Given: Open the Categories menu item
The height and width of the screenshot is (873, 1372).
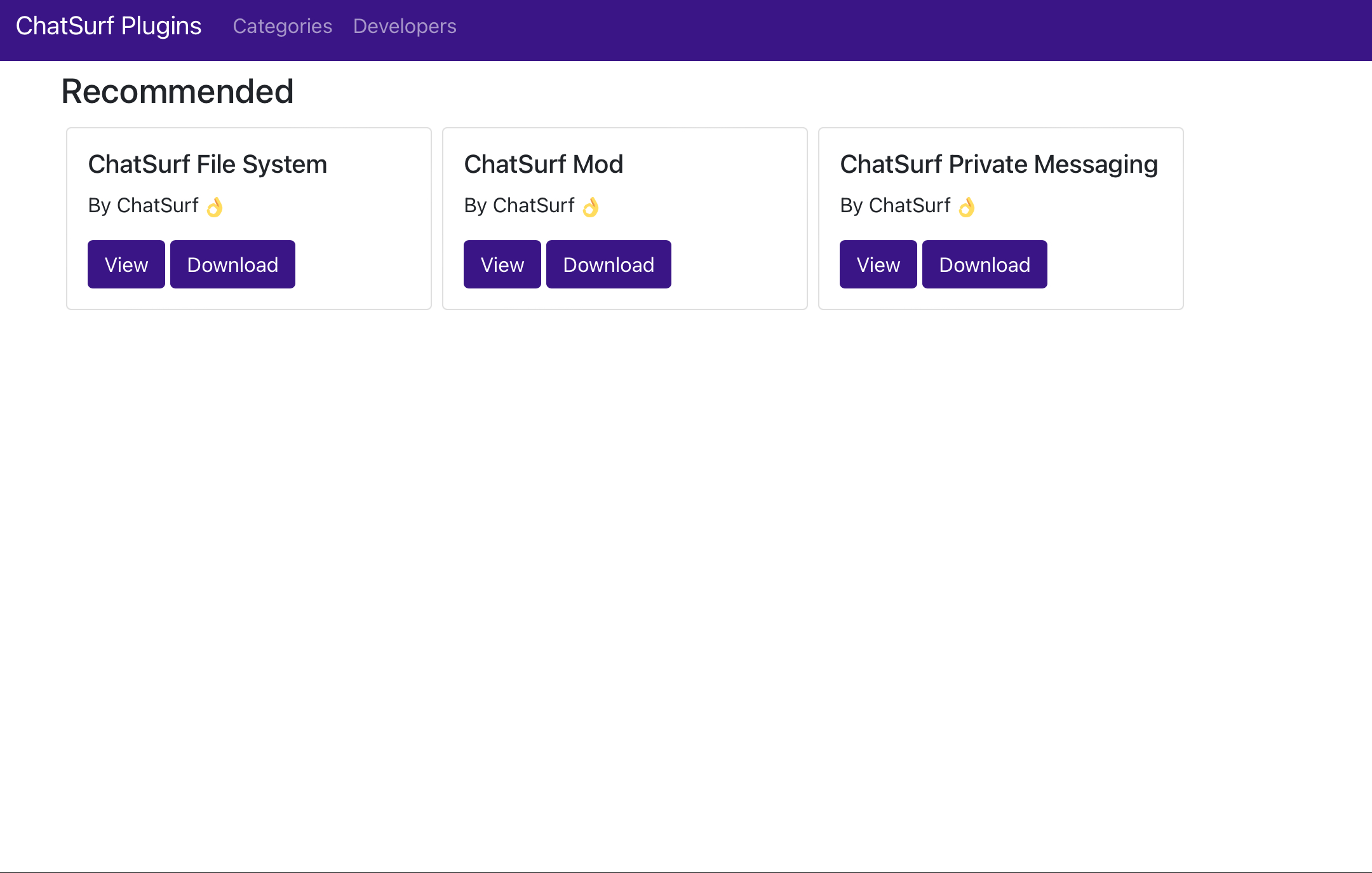Looking at the screenshot, I should point(283,26).
